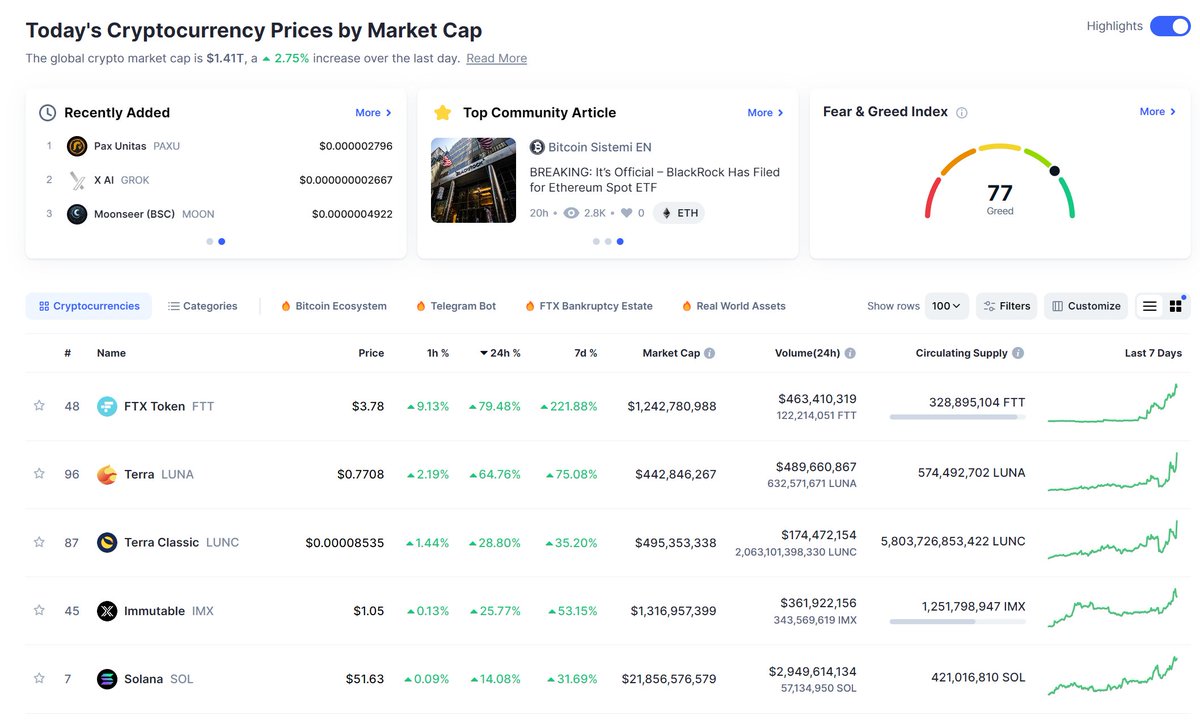The image size is (1200, 724).
Task: Click the Terra LUNA logo icon
Action: point(107,474)
